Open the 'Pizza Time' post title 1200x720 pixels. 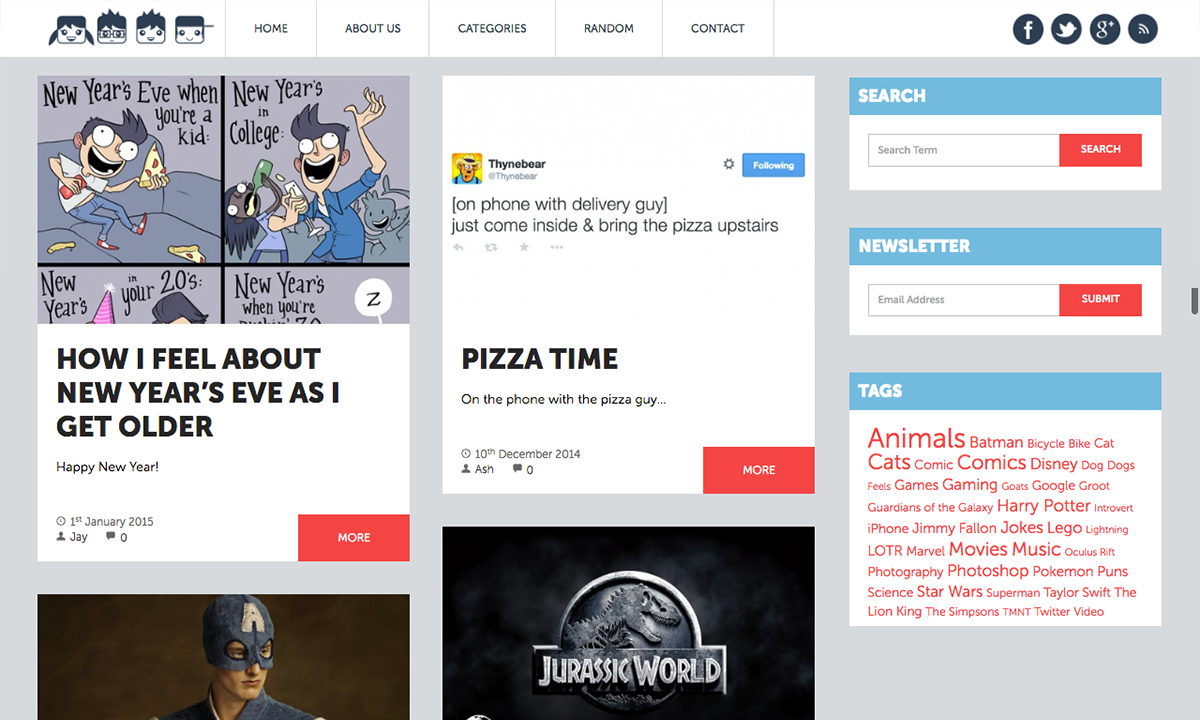540,359
